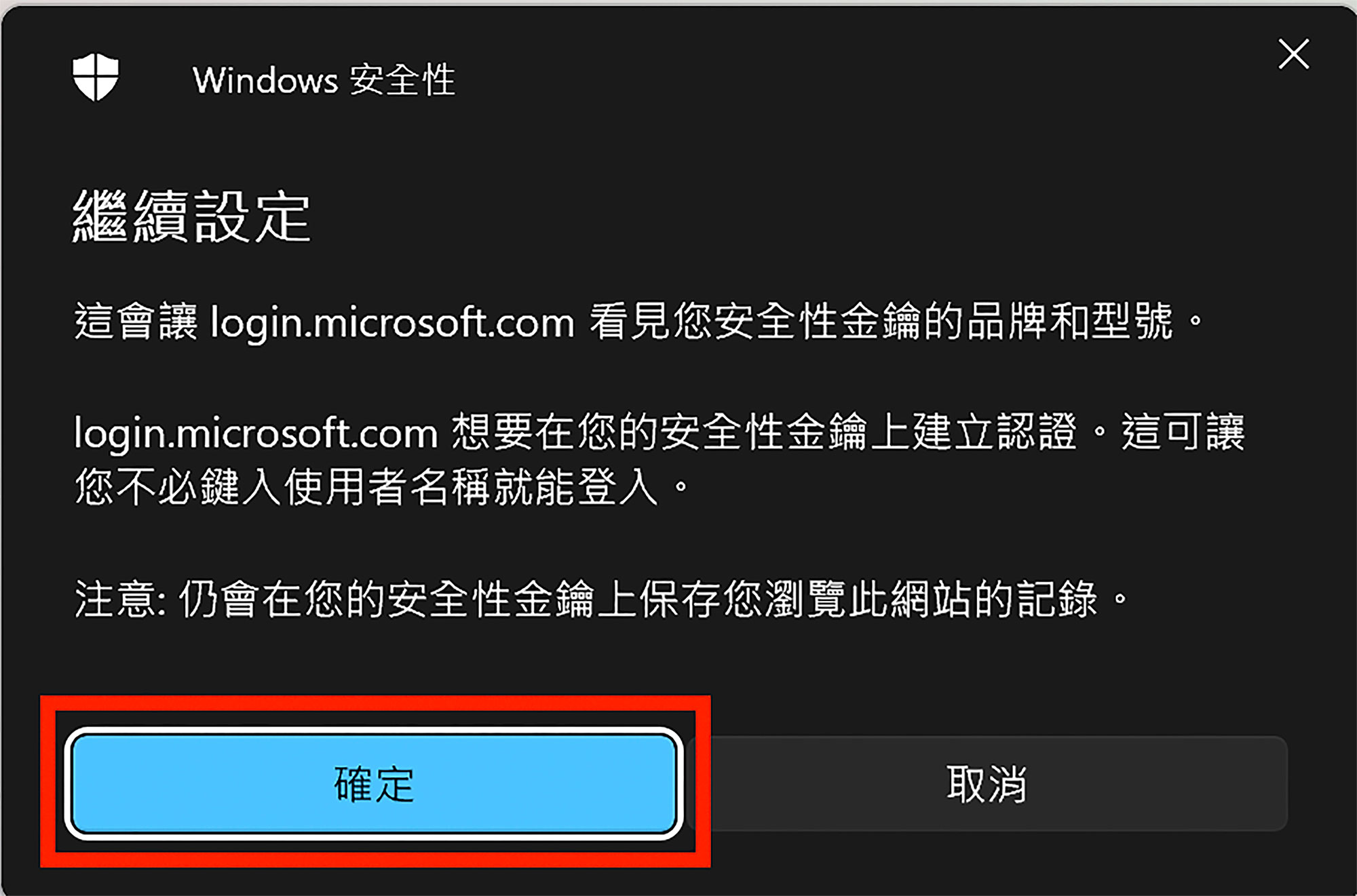Cancel setup using the 取消 button
1357x896 pixels.
(x=987, y=784)
